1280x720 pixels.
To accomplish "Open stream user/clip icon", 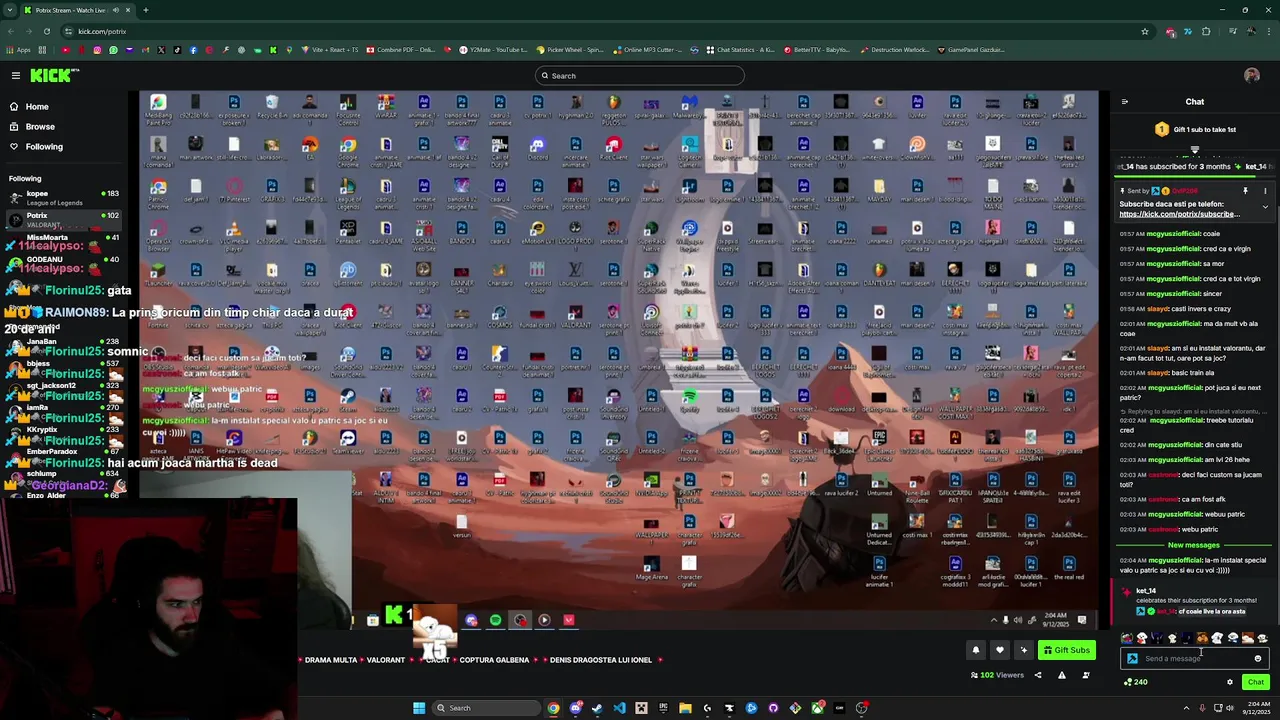I will click(1085, 675).
